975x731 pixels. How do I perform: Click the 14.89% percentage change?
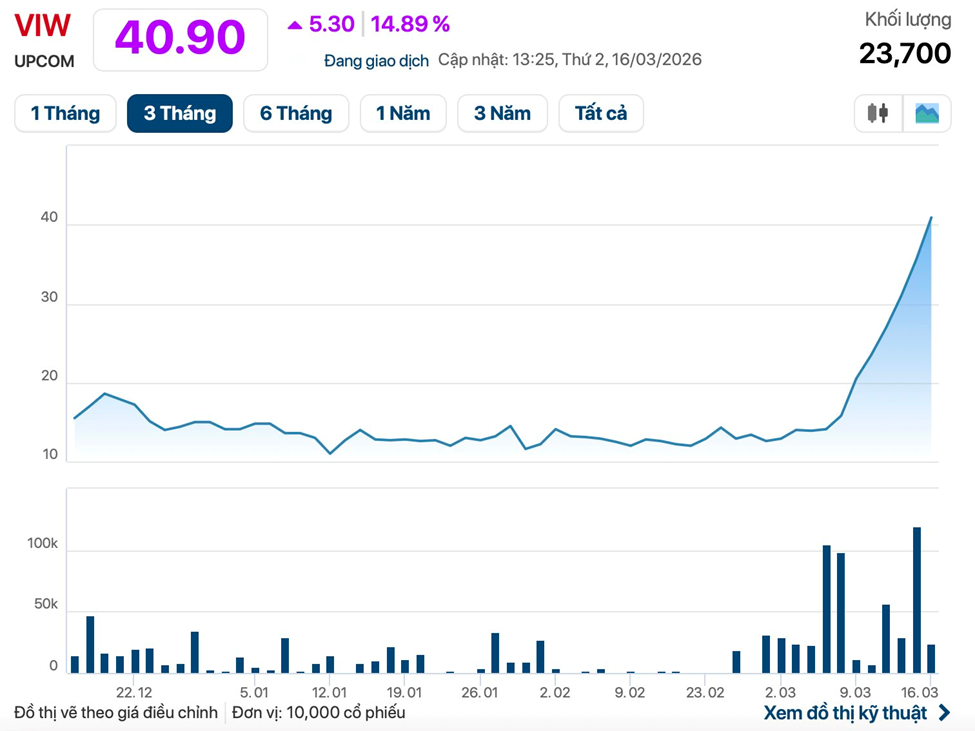point(410,23)
